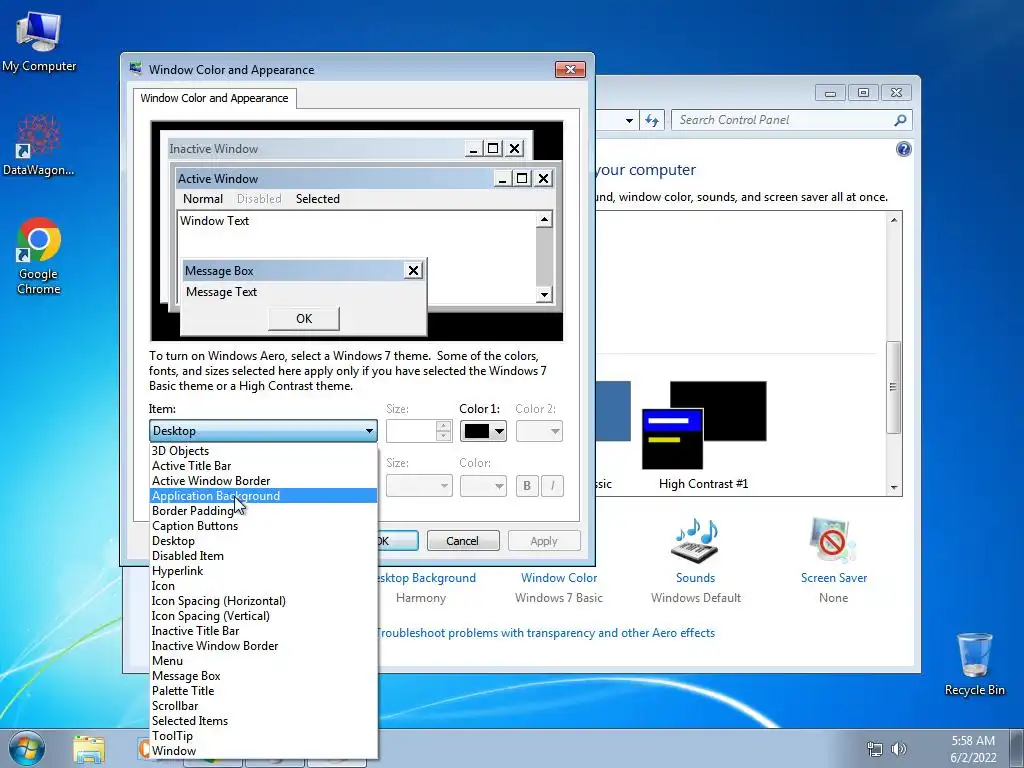The height and width of the screenshot is (768, 1024).
Task: Choose Selected Items entry
Action: (x=263, y=721)
